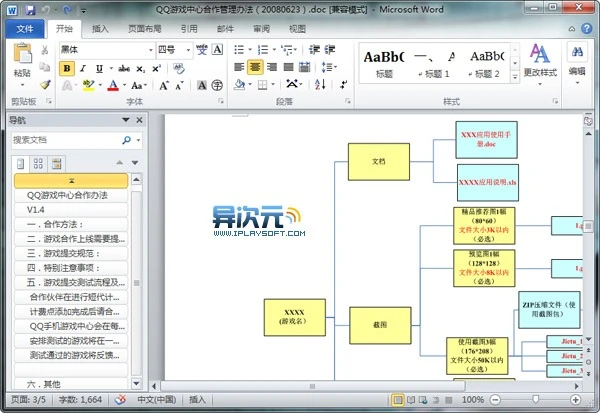600x413 pixels.
Task: Expand the styles gallery More arrow
Action: [515, 77]
